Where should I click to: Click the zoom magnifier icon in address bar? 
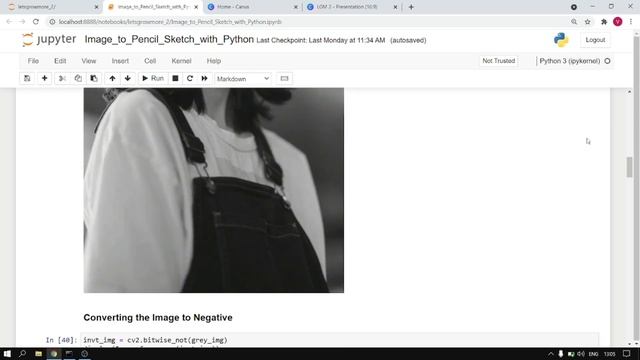click(x=574, y=22)
